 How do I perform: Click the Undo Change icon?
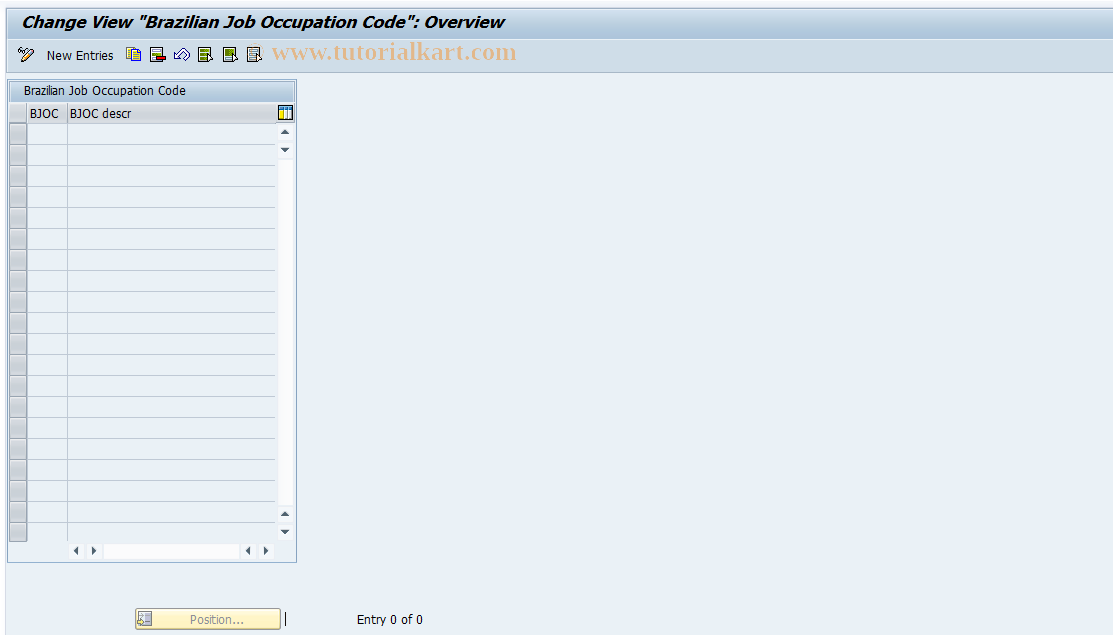coord(182,55)
